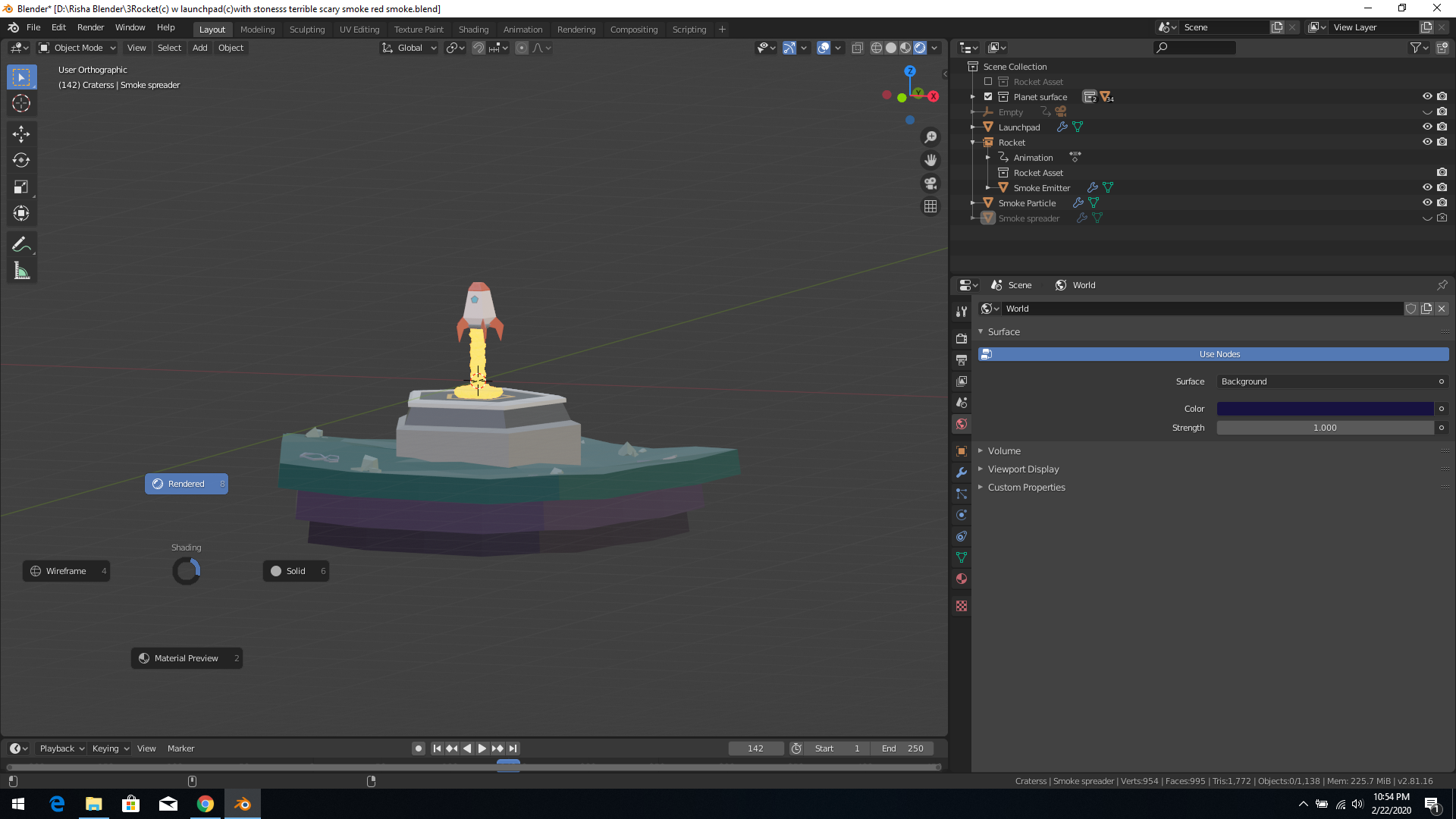Enable the Rocket Asset collection checkbox

(988, 82)
